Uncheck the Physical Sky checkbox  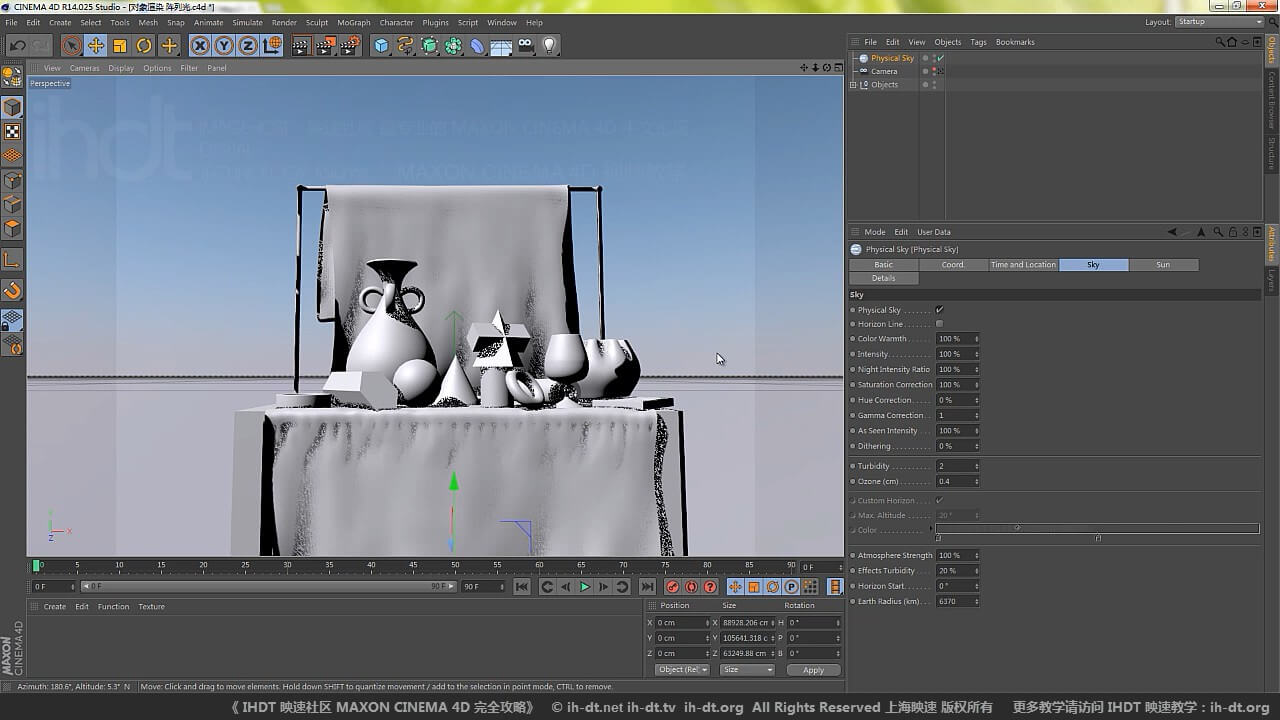click(x=939, y=310)
